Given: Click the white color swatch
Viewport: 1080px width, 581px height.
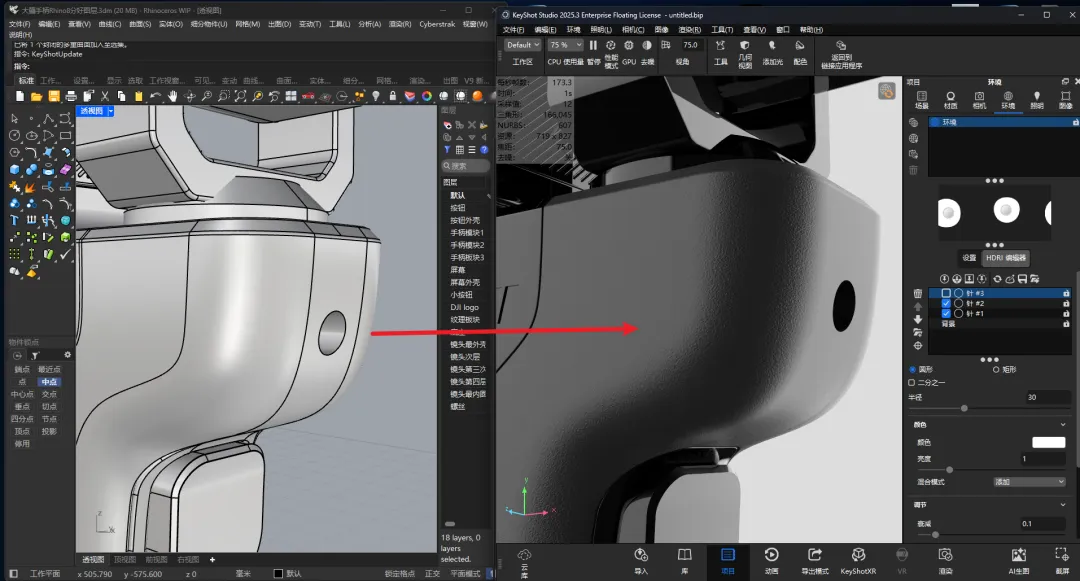Looking at the screenshot, I should click(1048, 442).
